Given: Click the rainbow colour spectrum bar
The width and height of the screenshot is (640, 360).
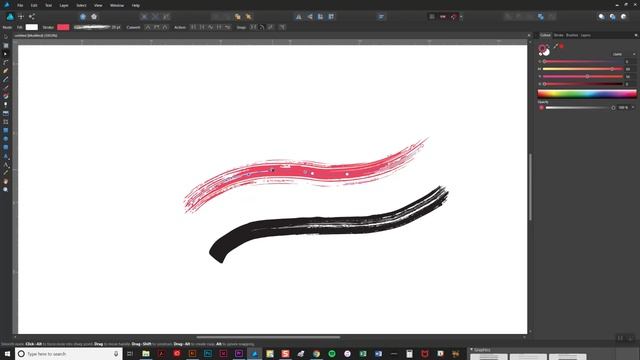Looking at the screenshot, I should coord(587,94).
